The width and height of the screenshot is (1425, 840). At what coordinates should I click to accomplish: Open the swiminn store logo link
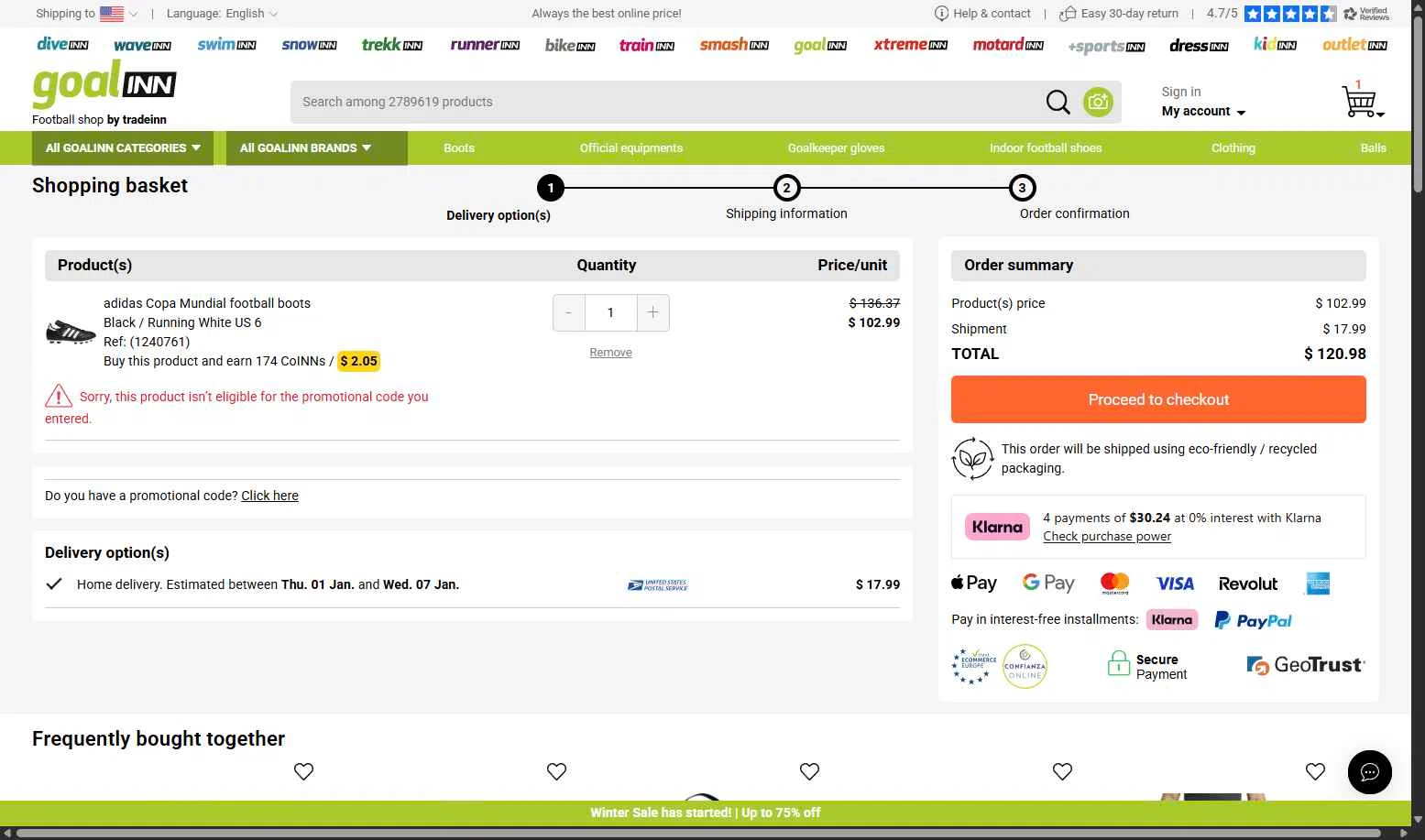(226, 44)
